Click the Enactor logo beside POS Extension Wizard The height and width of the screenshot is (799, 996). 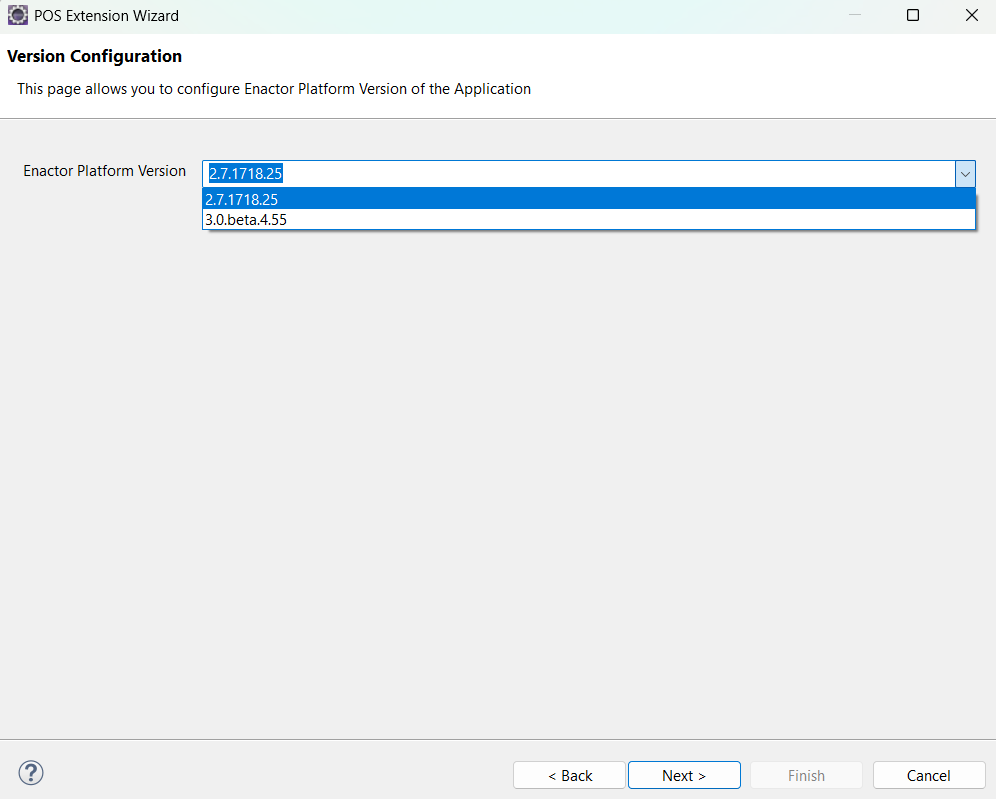tap(17, 15)
